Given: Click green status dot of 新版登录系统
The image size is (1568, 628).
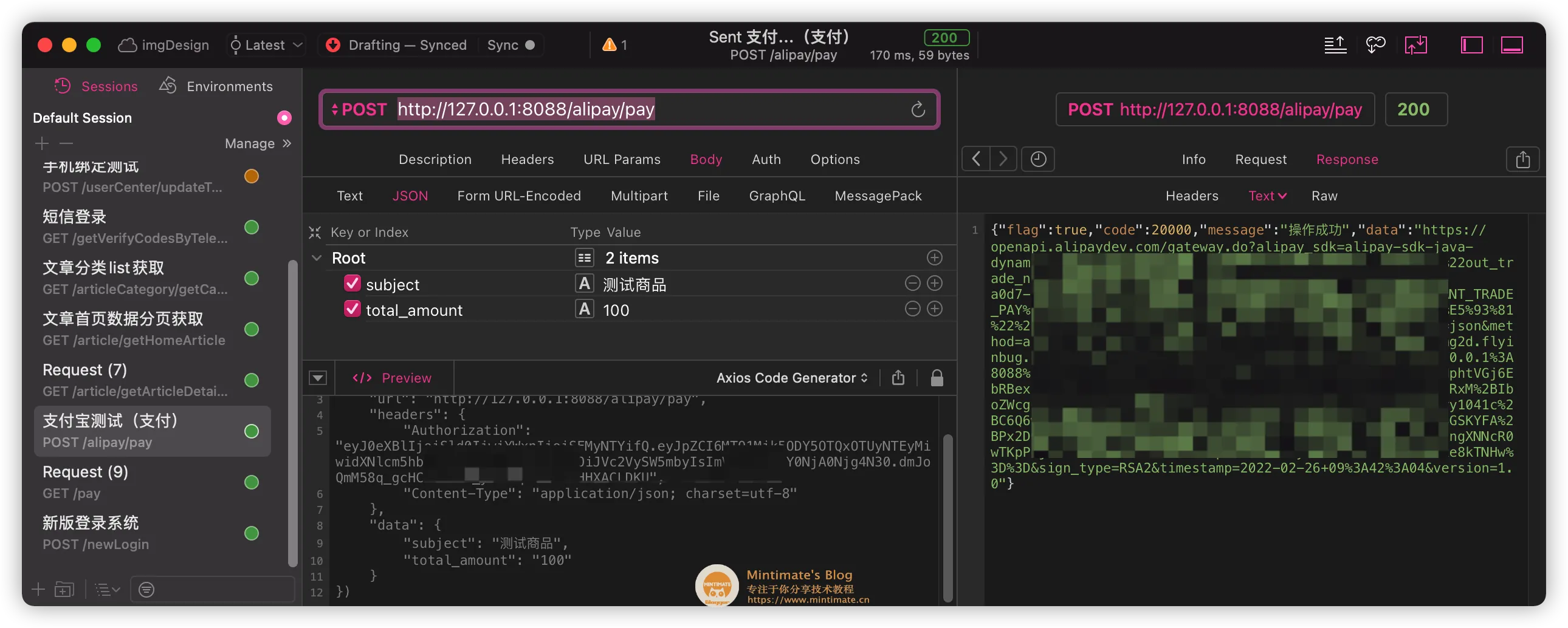Looking at the screenshot, I should tap(252, 533).
